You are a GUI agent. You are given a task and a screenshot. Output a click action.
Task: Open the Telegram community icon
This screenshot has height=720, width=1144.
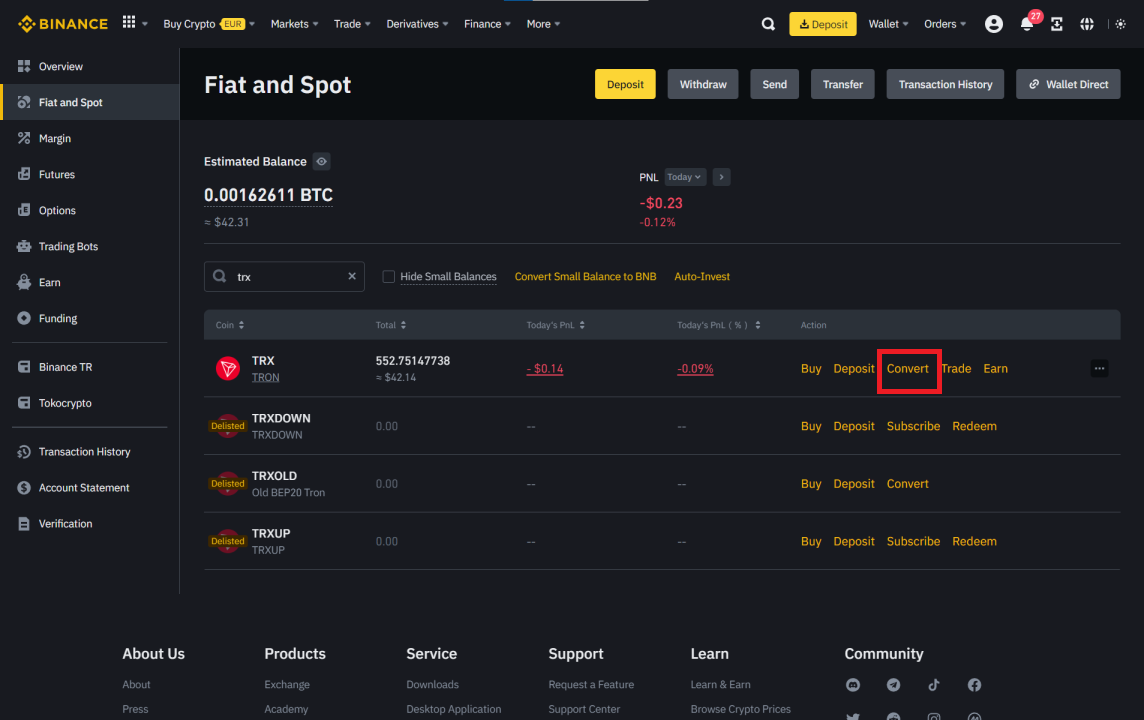click(x=893, y=685)
